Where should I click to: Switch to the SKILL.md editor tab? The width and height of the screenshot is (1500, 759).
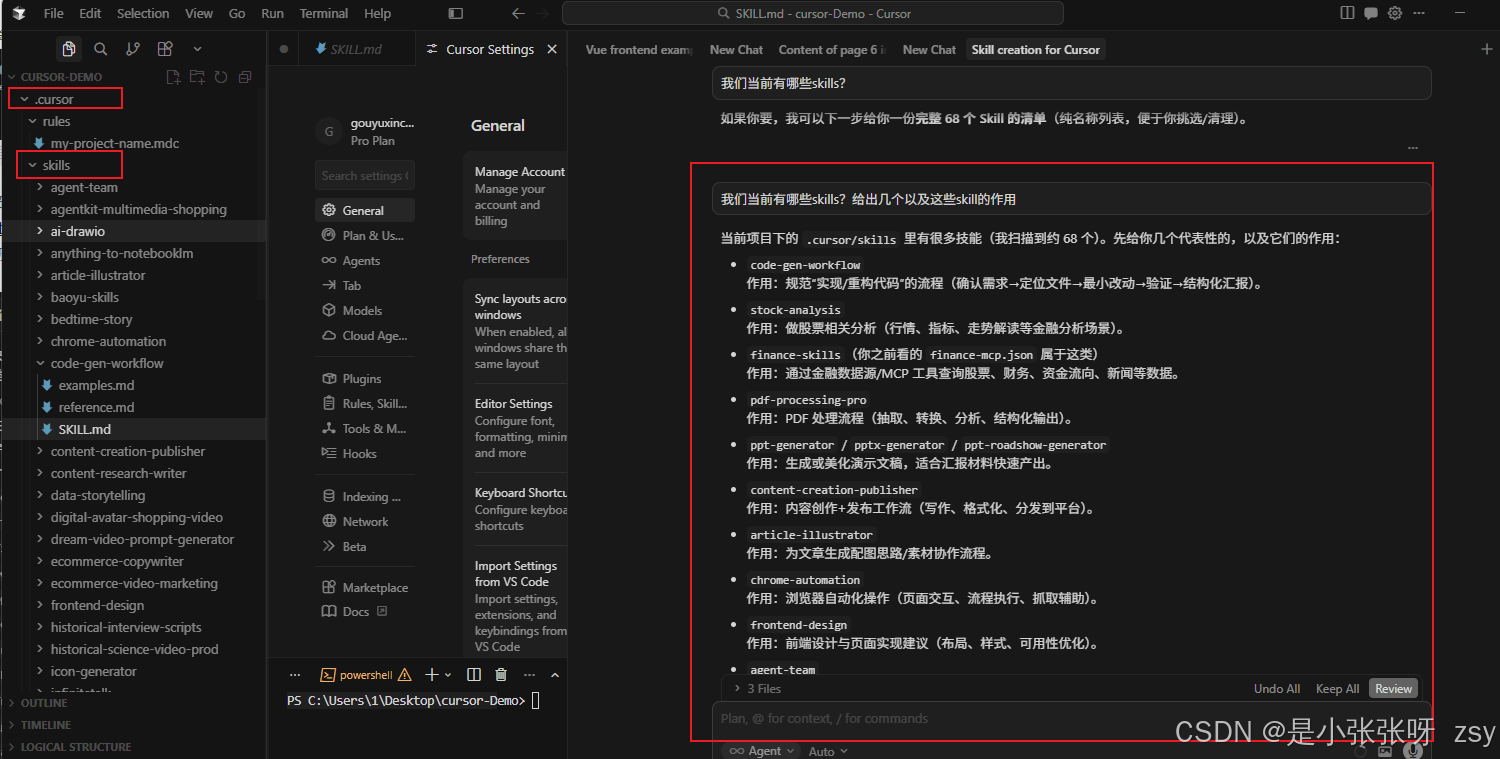point(357,48)
